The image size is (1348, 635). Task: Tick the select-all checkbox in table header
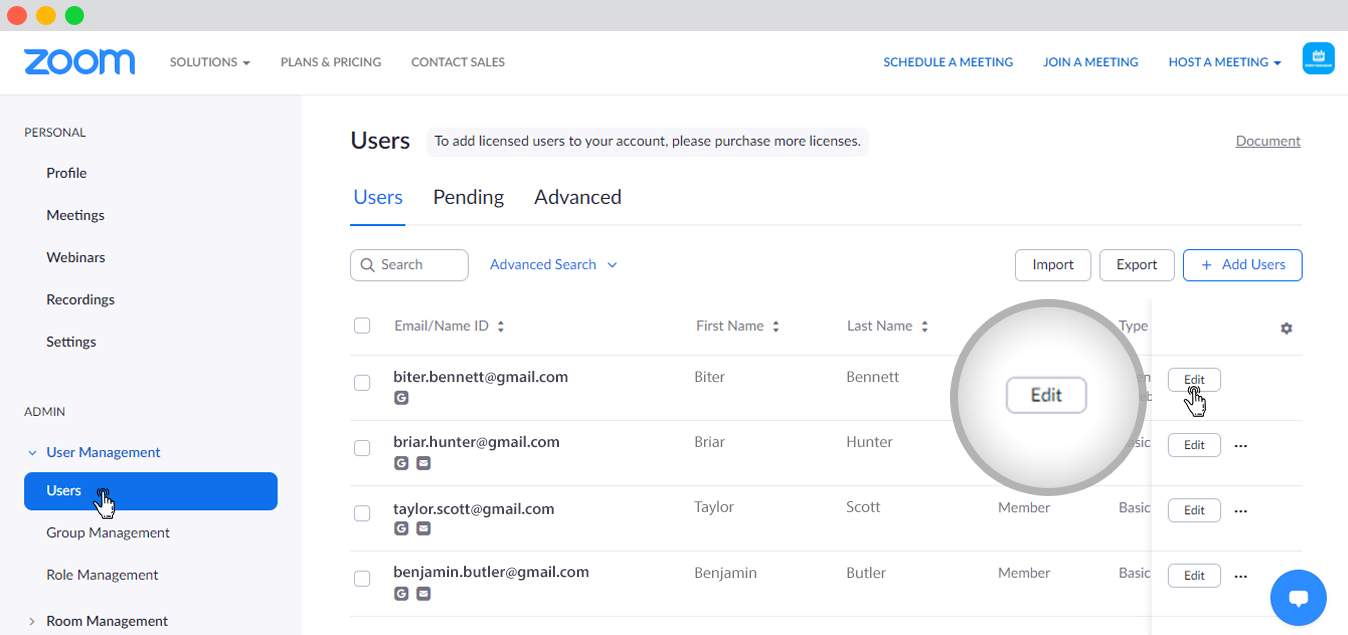tap(362, 326)
